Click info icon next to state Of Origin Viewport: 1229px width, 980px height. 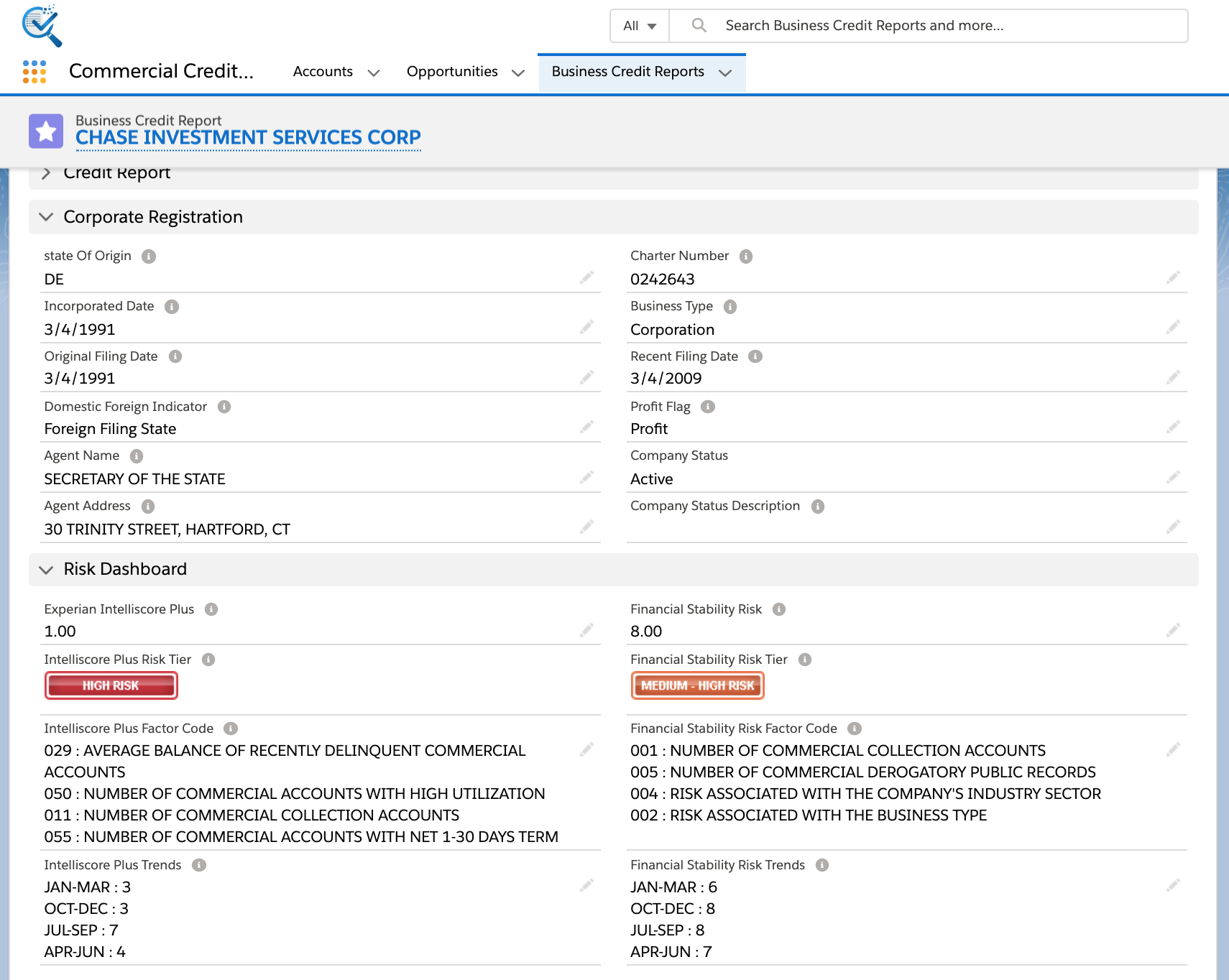pyautogui.click(x=149, y=256)
